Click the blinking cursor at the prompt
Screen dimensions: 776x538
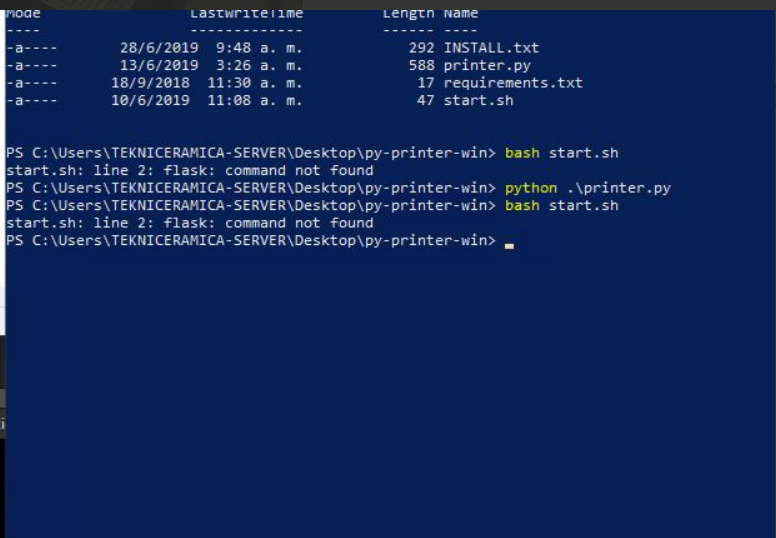click(509, 245)
